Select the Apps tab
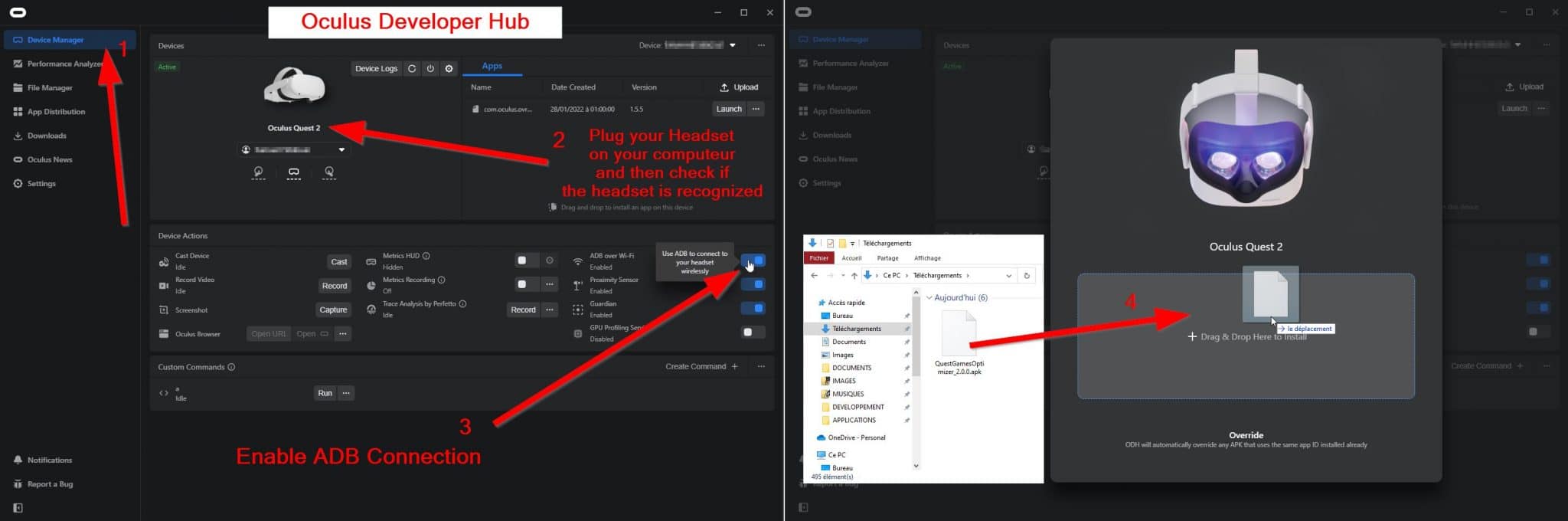 click(492, 66)
